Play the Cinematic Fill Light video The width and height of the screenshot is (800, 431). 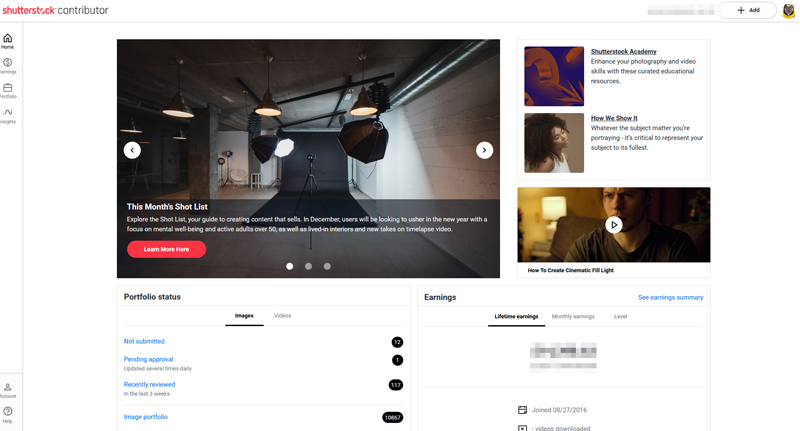coord(614,224)
